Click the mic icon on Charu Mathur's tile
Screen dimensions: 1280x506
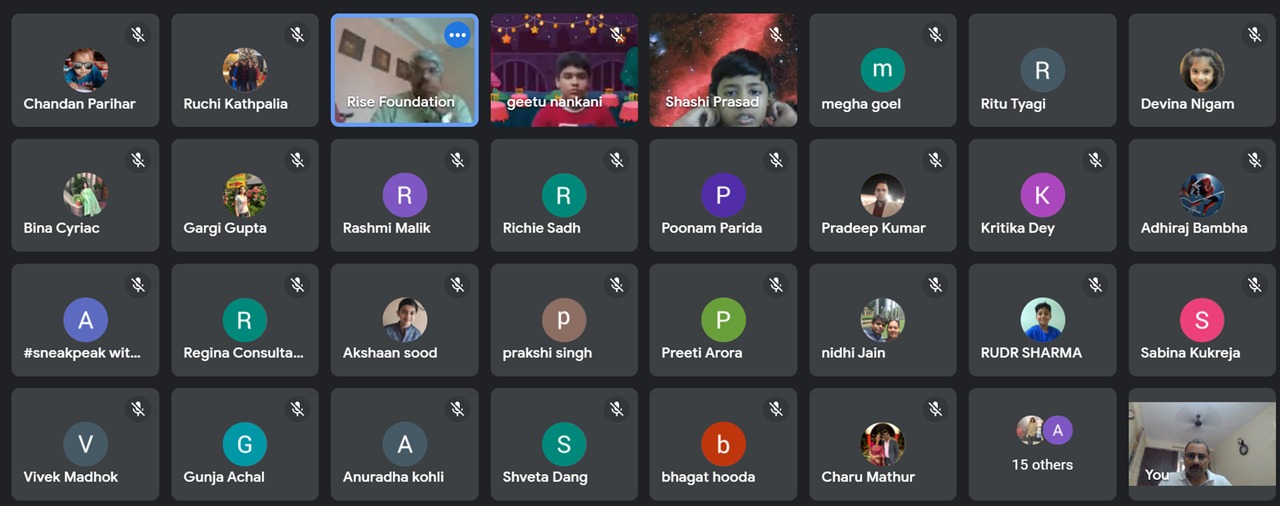coord(936,409)
